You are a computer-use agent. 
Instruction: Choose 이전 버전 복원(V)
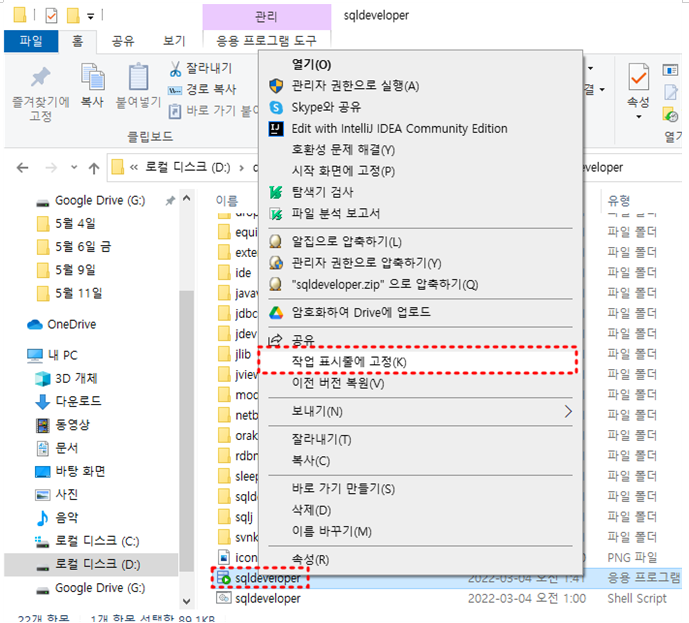[338, 383]
